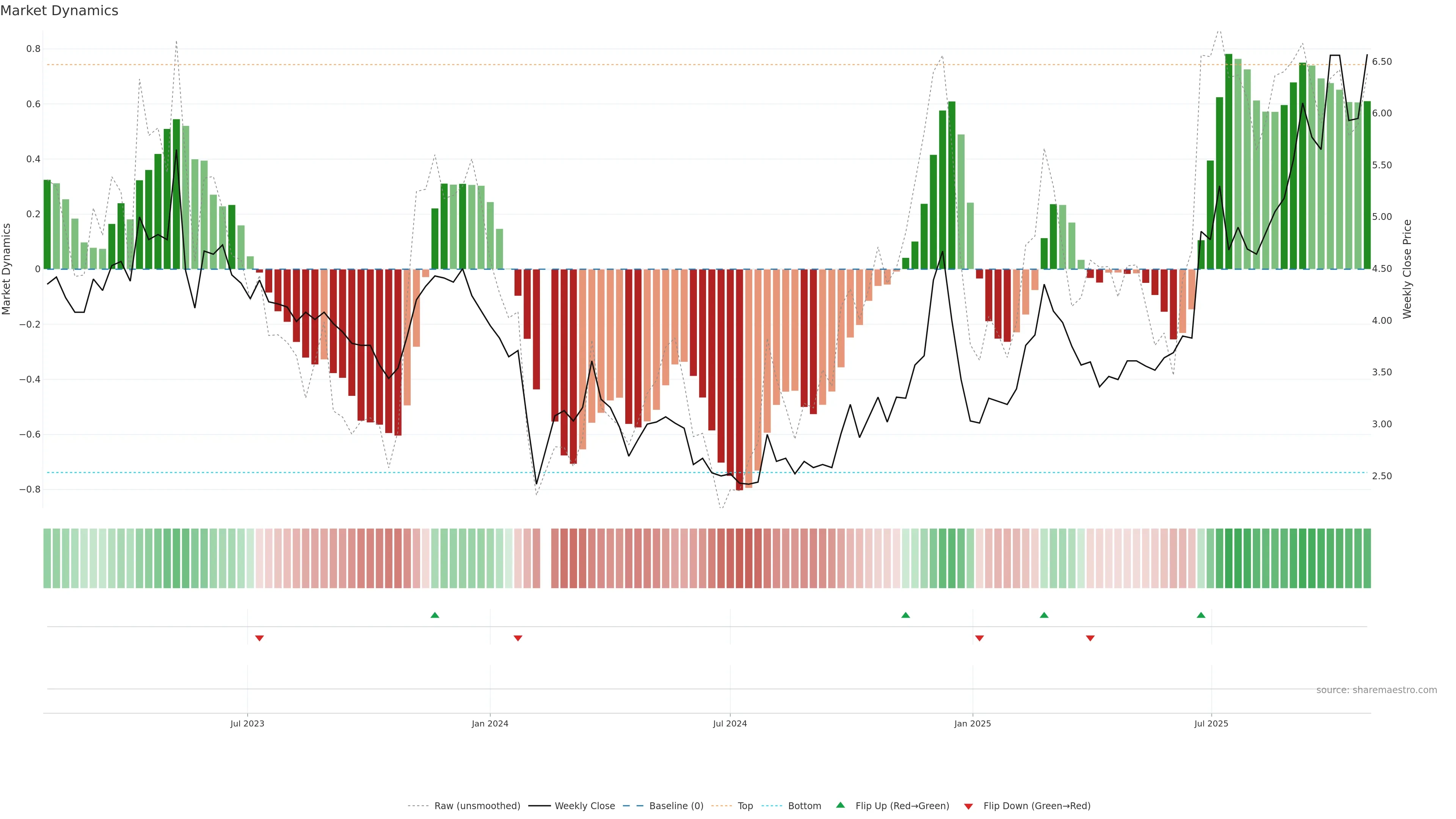This screenshot has width=1456, height=819.
Task: Click the Weekly Close Price axis title
Action: pyautogui.click(x=1407, y=269)
